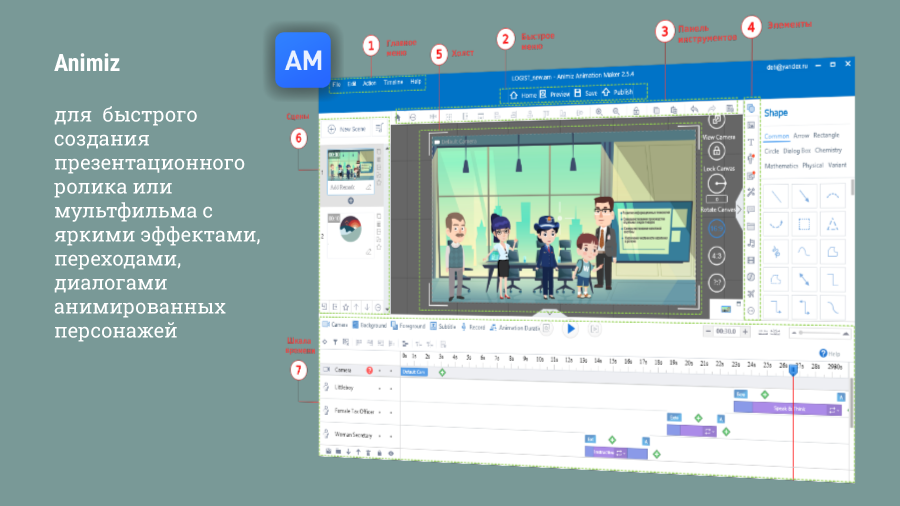Open the Background timeline option

[x=369, y=325]
